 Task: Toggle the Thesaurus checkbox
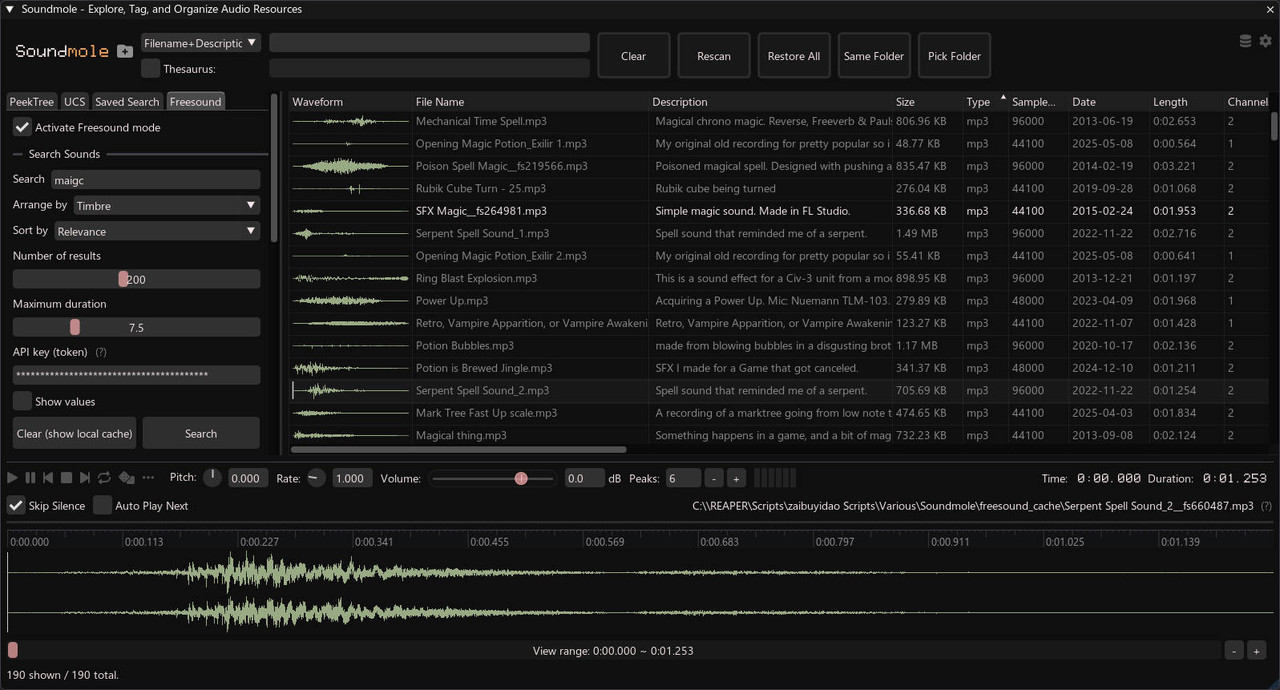pos(150,68)
